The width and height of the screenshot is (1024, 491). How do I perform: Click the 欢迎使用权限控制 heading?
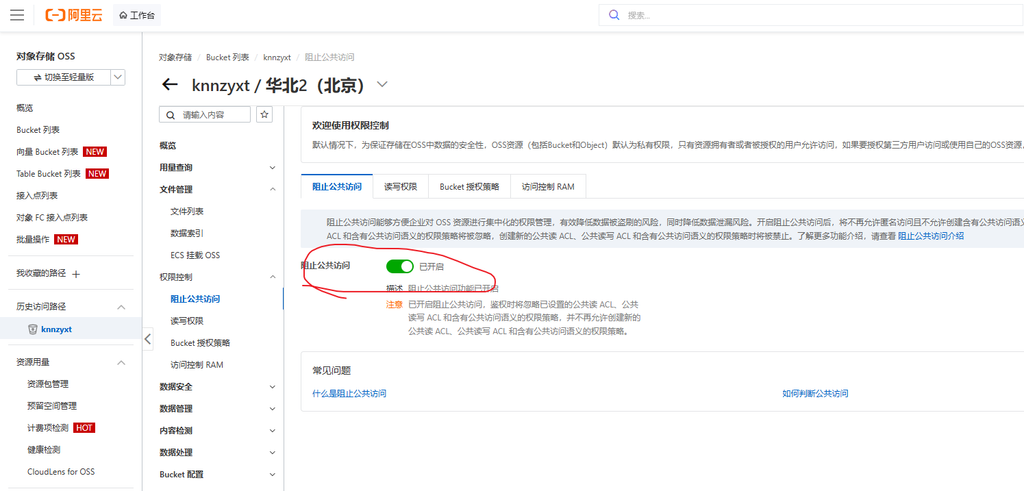click(351, 125)
